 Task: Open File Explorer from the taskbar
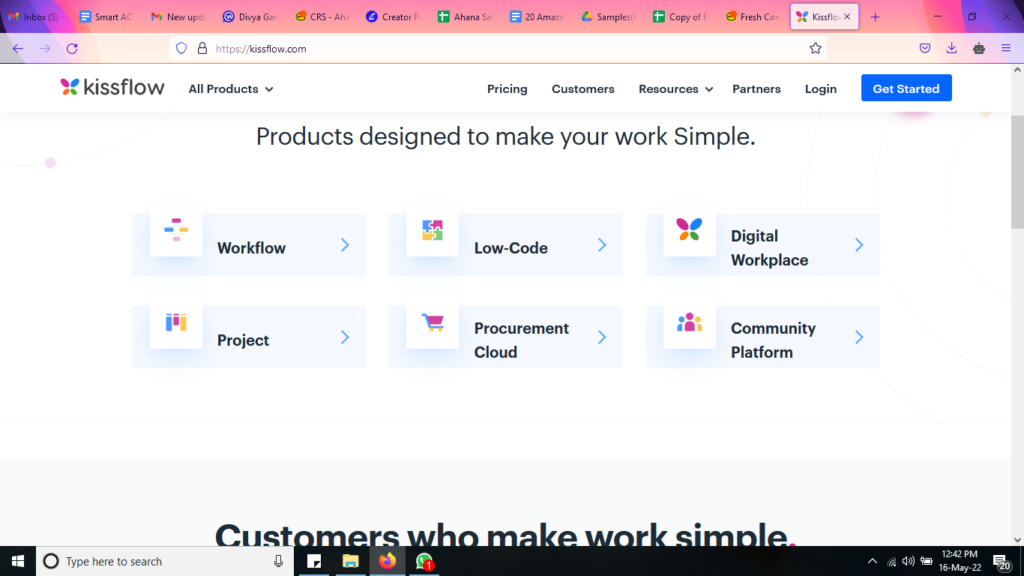pyautogui.click(x=351, y=561)
